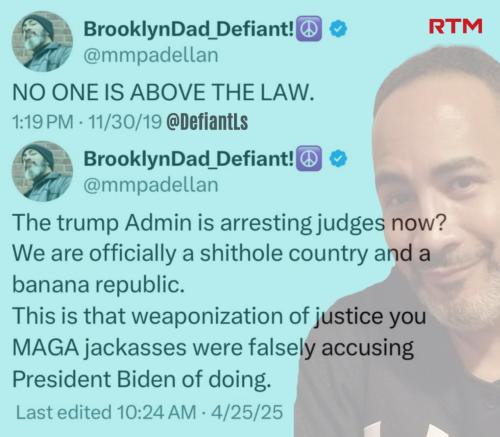Open the BrooklynDad_Defiant! display name on the second tweet
Screen dimensions: 500x437
click(189, 159)
